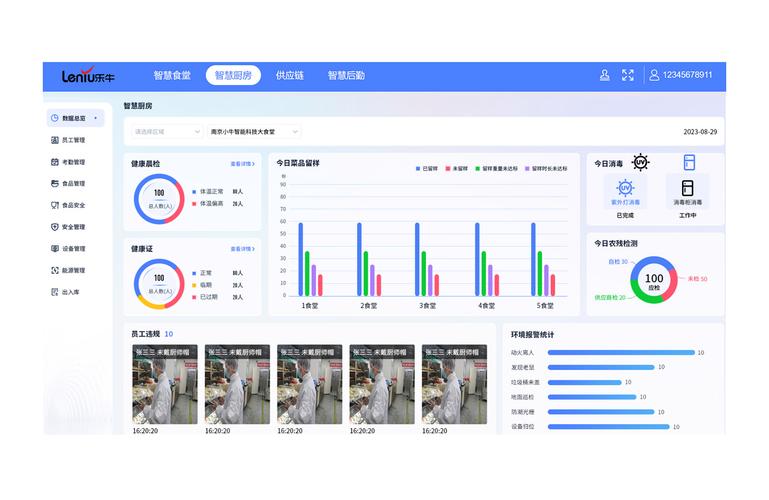Expand the 南京小牛智能科技大食堂 canteen dropdown

pyautogui.click(x=254, y=131)
